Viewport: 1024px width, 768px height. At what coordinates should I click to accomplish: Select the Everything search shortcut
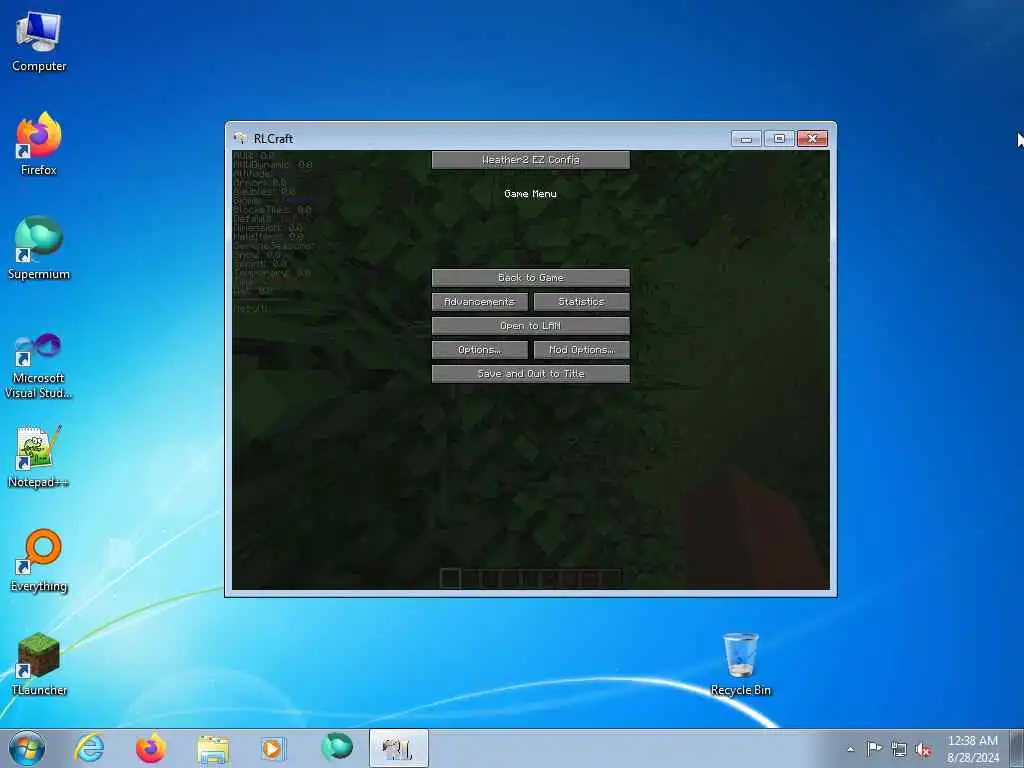tap(39, 560)
